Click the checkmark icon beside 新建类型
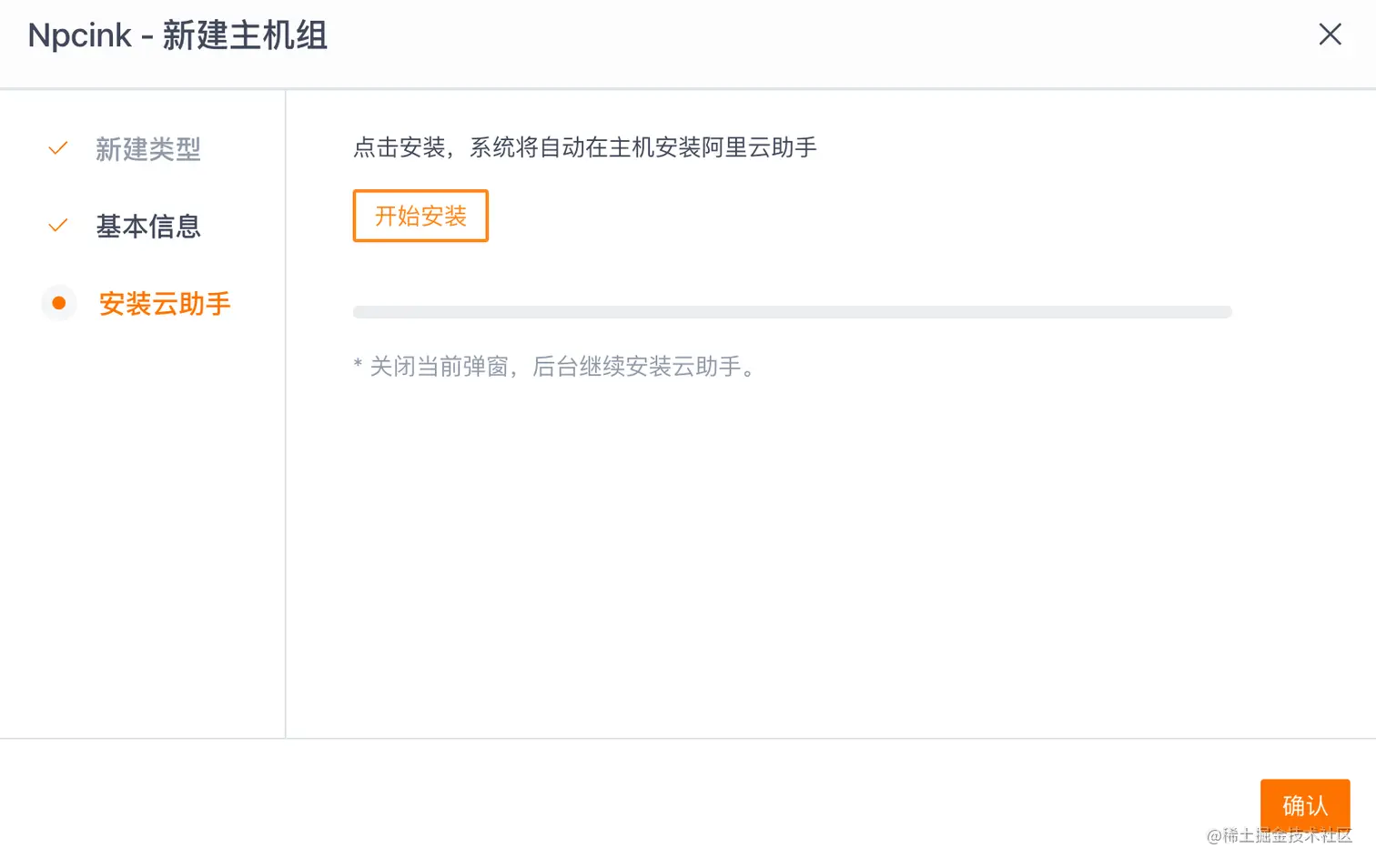 pyautogui.click(x=58, y=148)
